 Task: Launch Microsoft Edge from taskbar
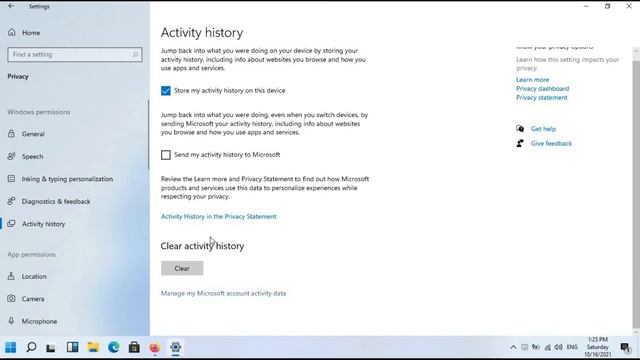[x=113, y=347]
